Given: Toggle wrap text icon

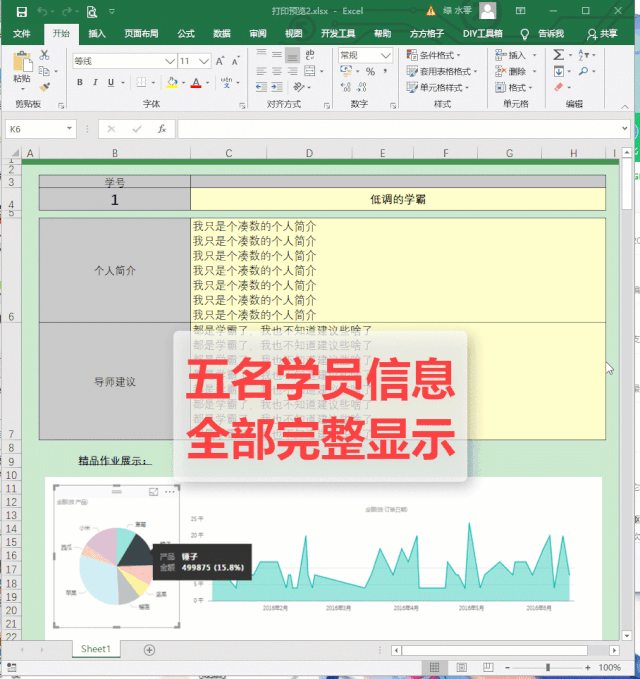Looking at the screenshot, I should (310, 55).
